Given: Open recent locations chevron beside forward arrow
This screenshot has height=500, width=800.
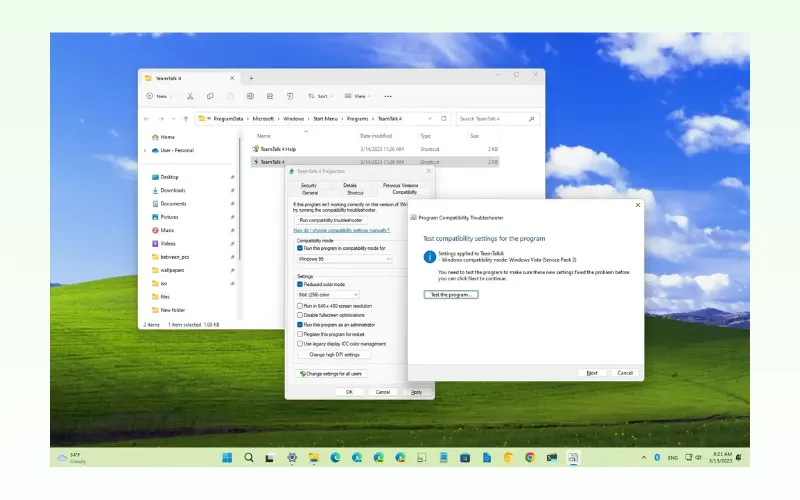Looking at the screenshot, I should click(173, 119).
